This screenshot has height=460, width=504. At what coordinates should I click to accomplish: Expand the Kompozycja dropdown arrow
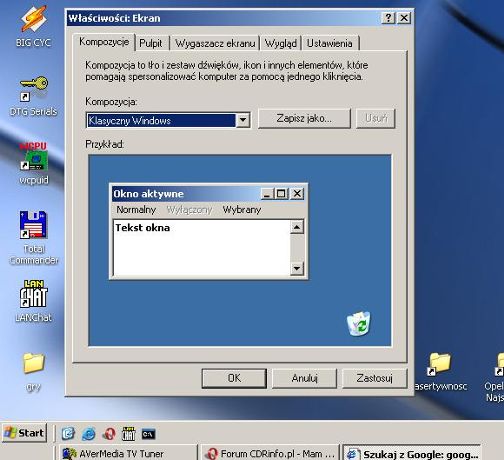[243, 120]
